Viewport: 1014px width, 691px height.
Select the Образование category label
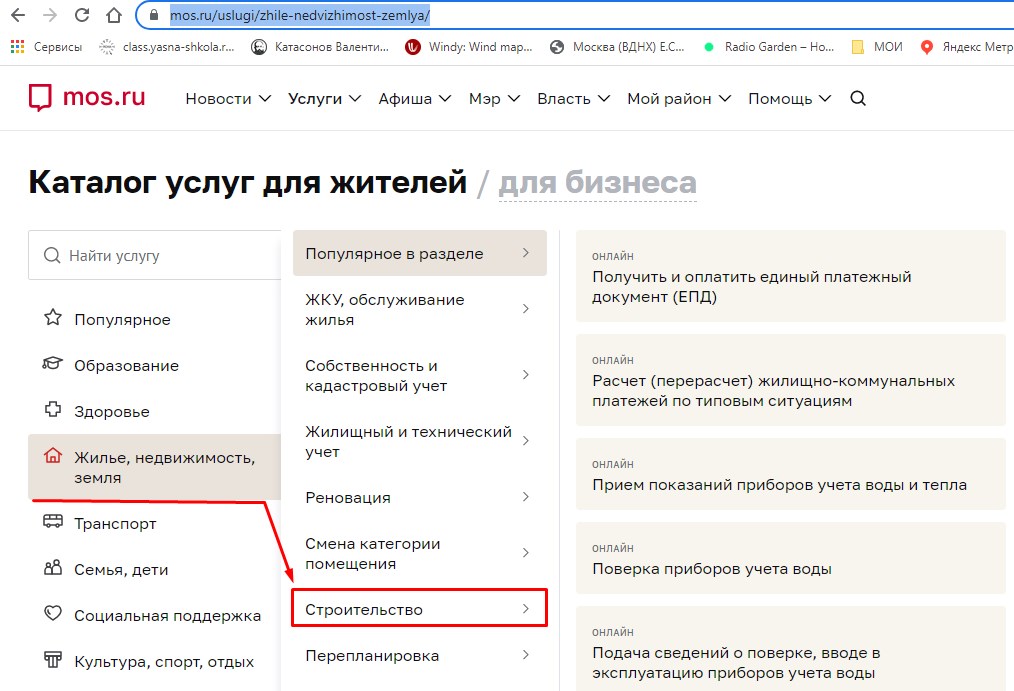point(126,365)
